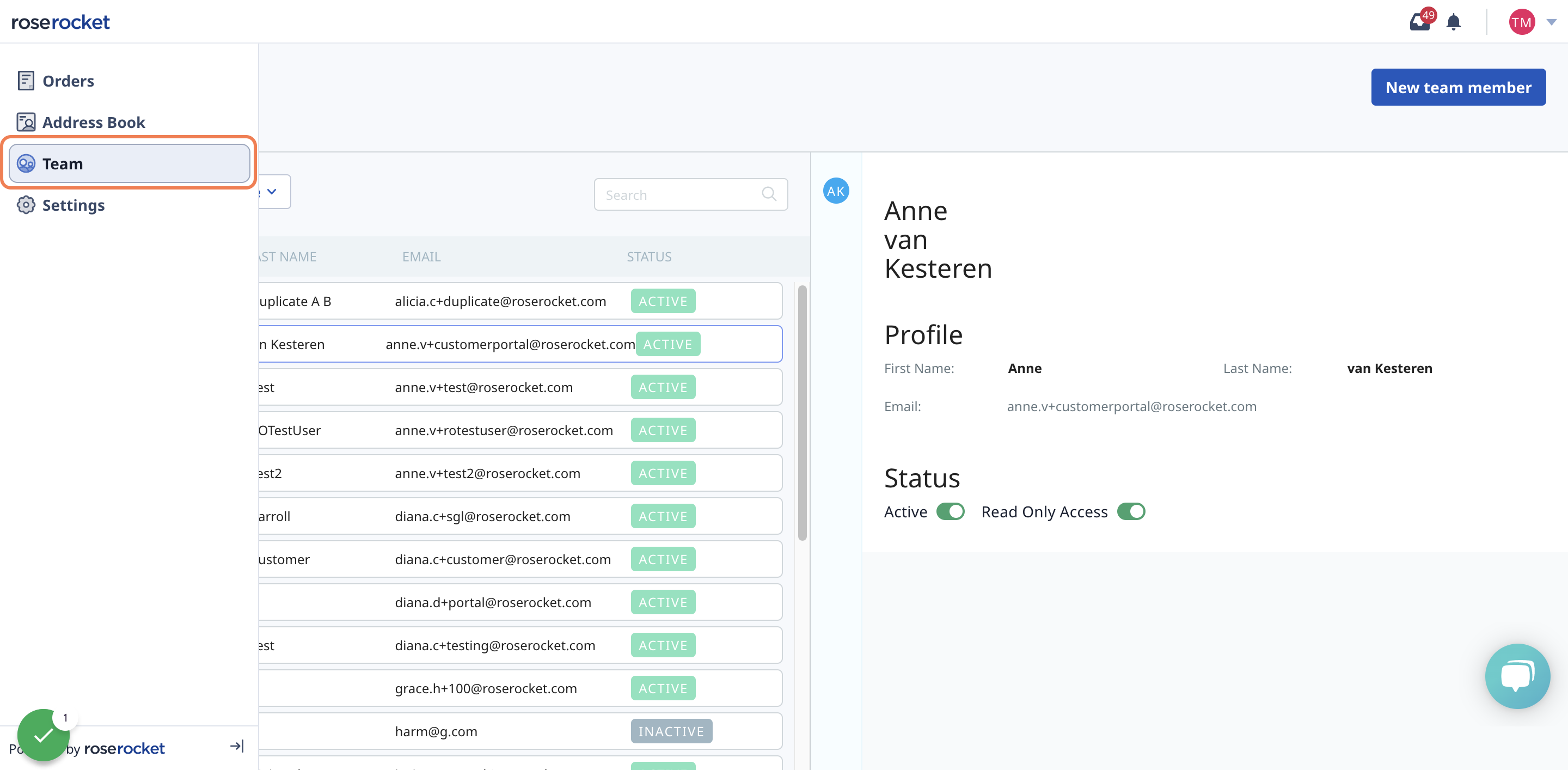Viewport: 1568px width, 770px height.
Task: Click the Team icon in sidebar
Action: point(26,163)
